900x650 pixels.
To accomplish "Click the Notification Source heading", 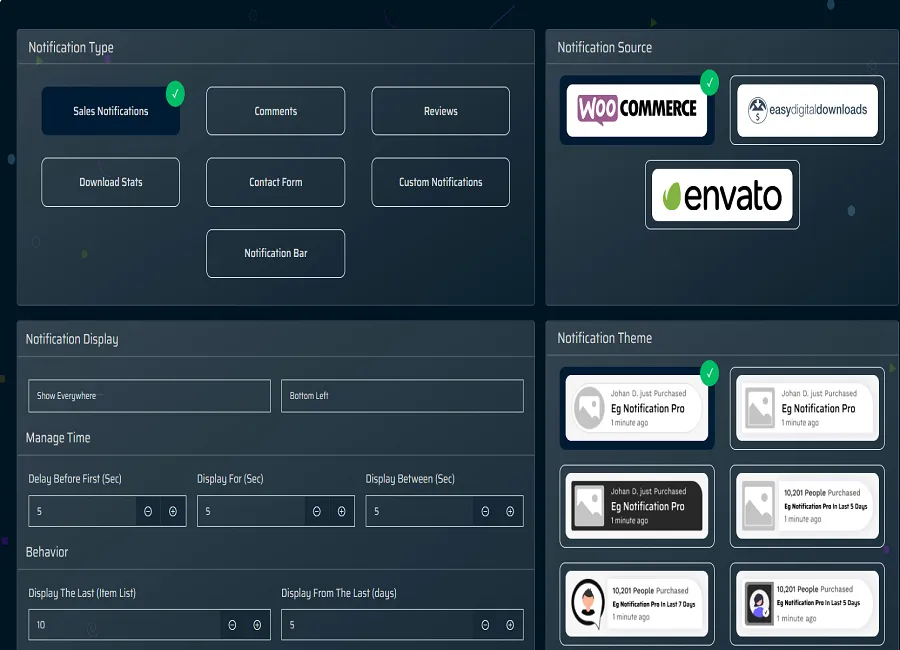I will click(x=604, y=48).
